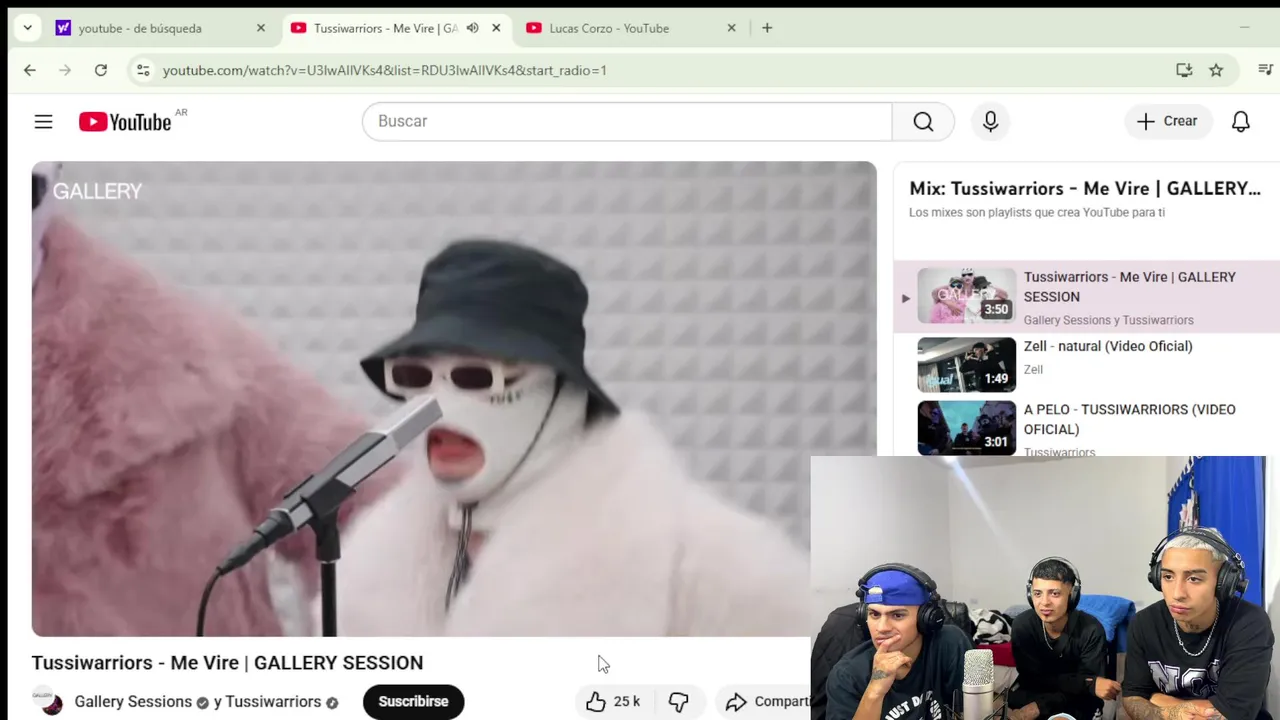Mute tab via speaker icon
Image resolution: width=1280 pixels, height=720 pixels.
coord(472,28)
